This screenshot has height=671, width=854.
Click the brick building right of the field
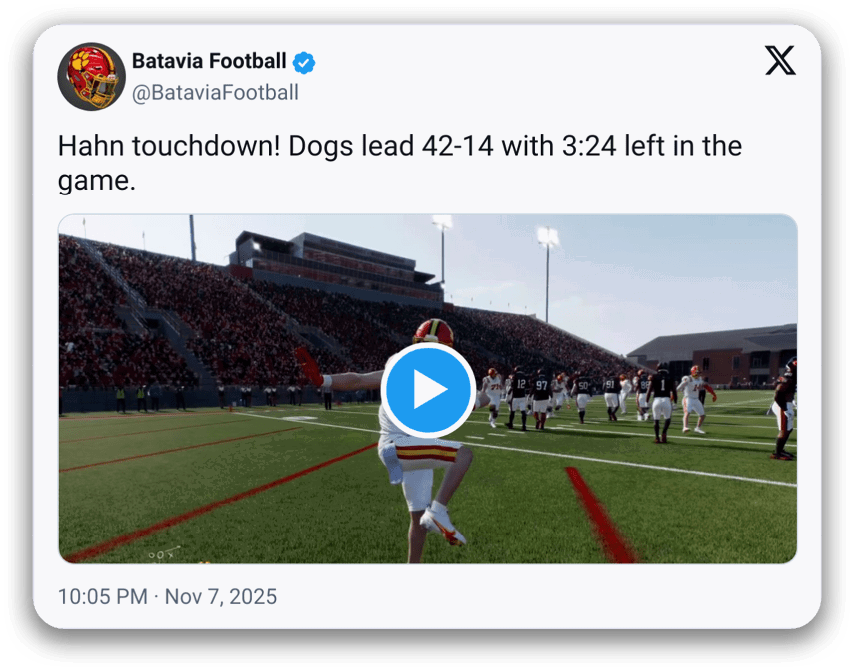click(x=725, y=357)
